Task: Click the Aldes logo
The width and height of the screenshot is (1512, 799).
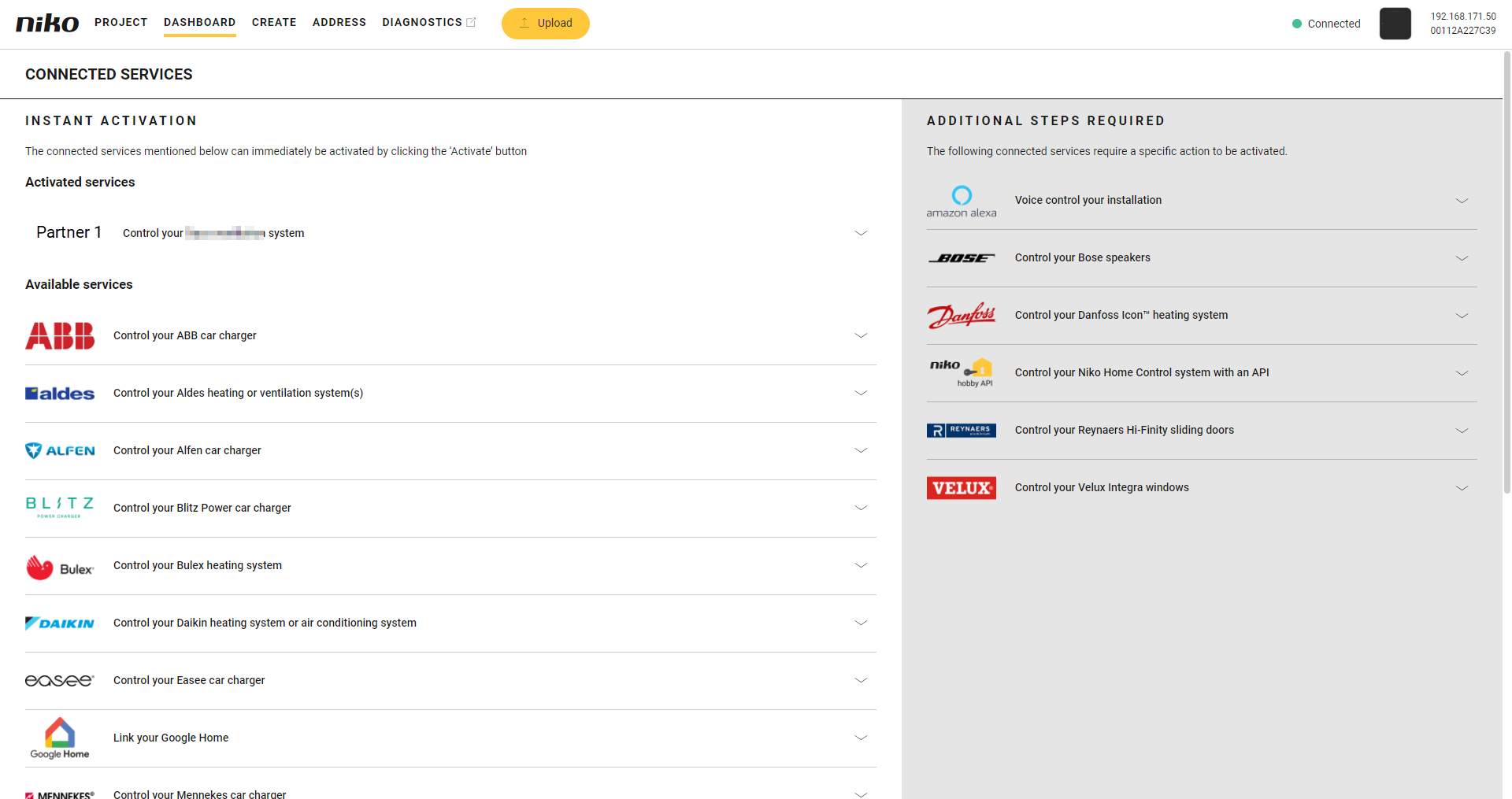Action: click(60, 393)
